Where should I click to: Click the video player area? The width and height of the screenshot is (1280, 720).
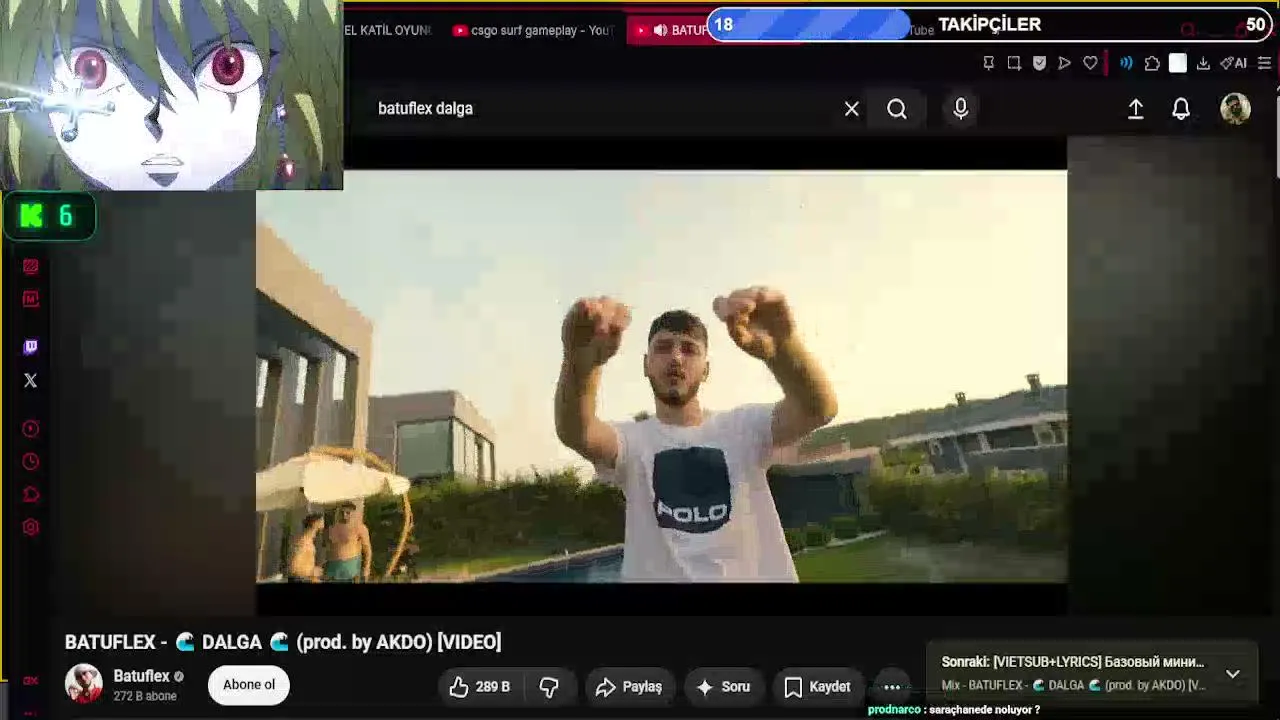[661, 376]
